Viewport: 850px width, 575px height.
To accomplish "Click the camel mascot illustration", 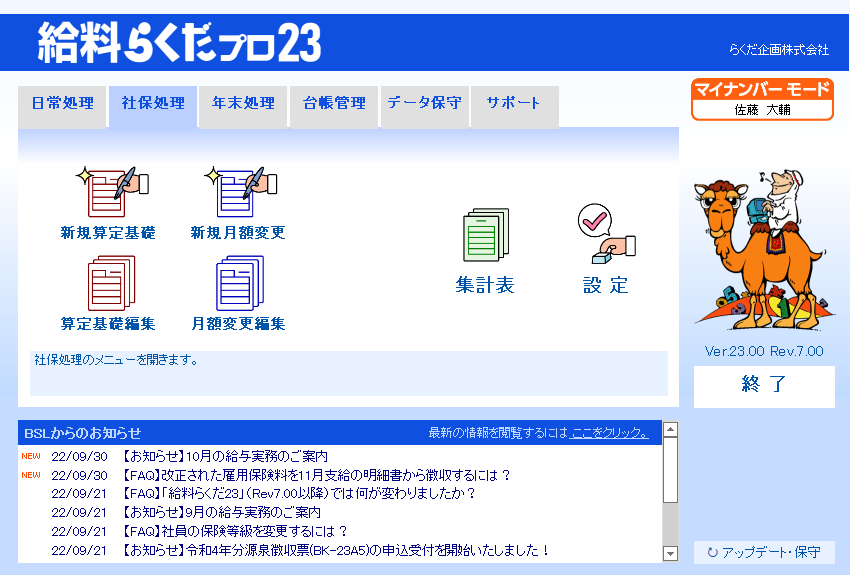I will point(763,249).
